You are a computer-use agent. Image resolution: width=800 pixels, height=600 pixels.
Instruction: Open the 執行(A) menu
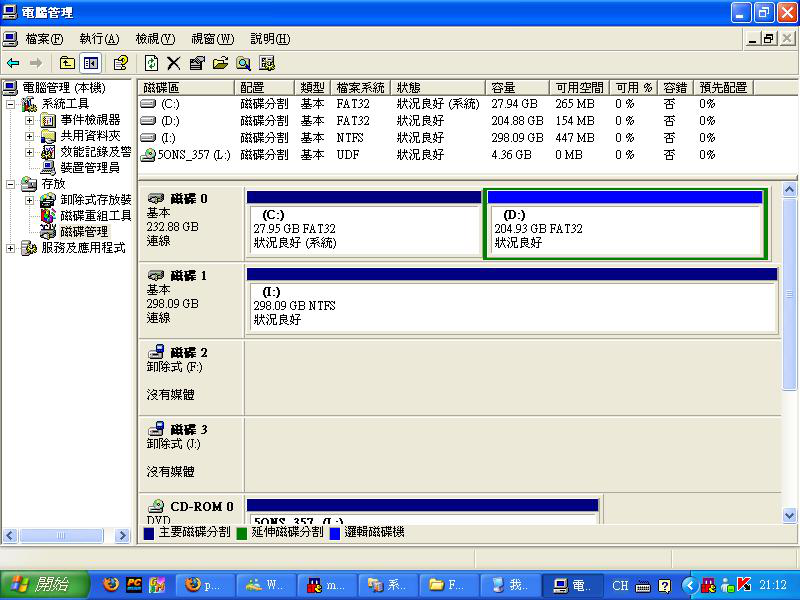coord(99,39)
